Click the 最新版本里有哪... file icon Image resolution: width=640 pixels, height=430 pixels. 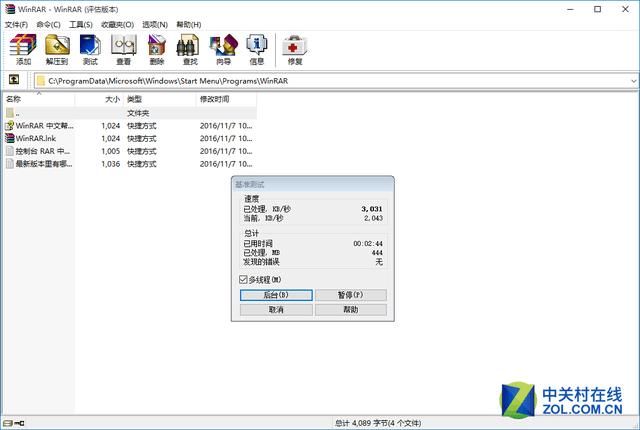[10, 164]
